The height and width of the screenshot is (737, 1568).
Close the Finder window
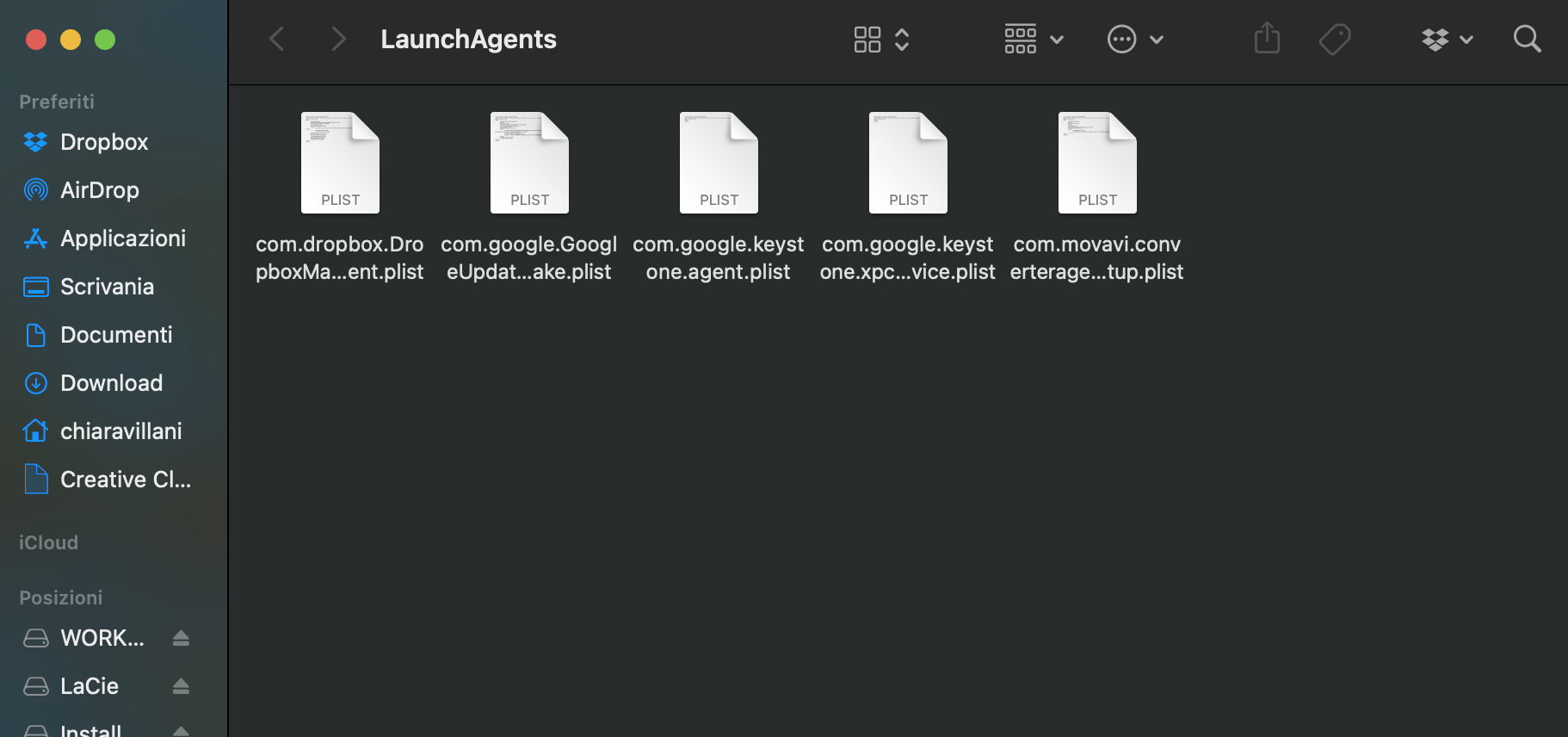(36, 40)
